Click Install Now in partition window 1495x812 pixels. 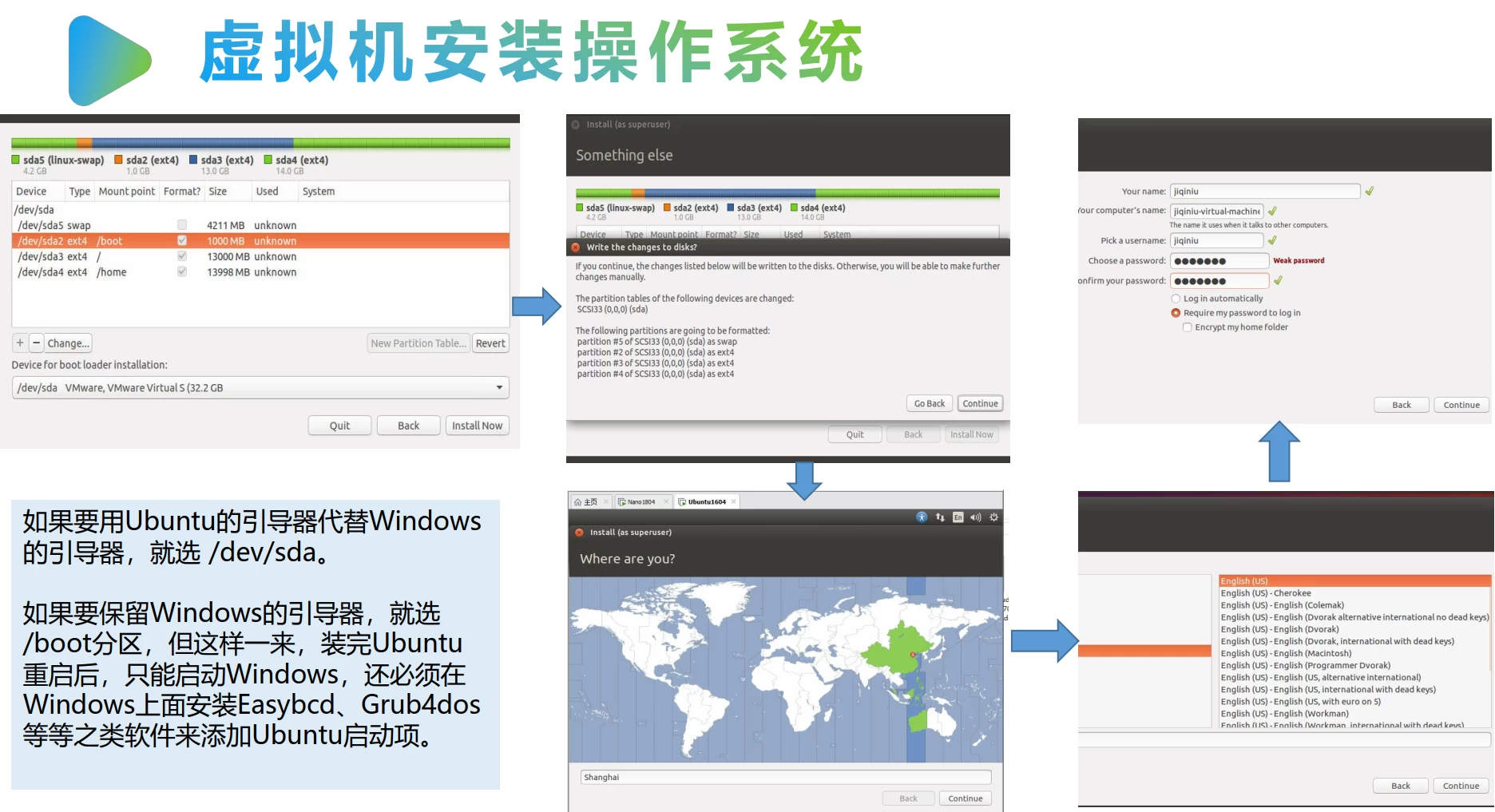[x=477, y=426]
